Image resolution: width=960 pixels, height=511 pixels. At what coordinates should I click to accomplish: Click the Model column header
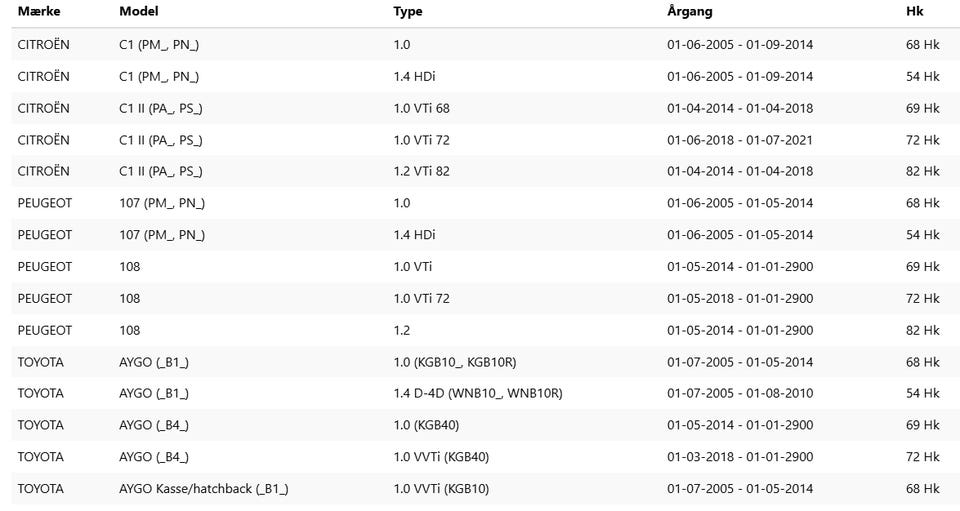[138, 12]
